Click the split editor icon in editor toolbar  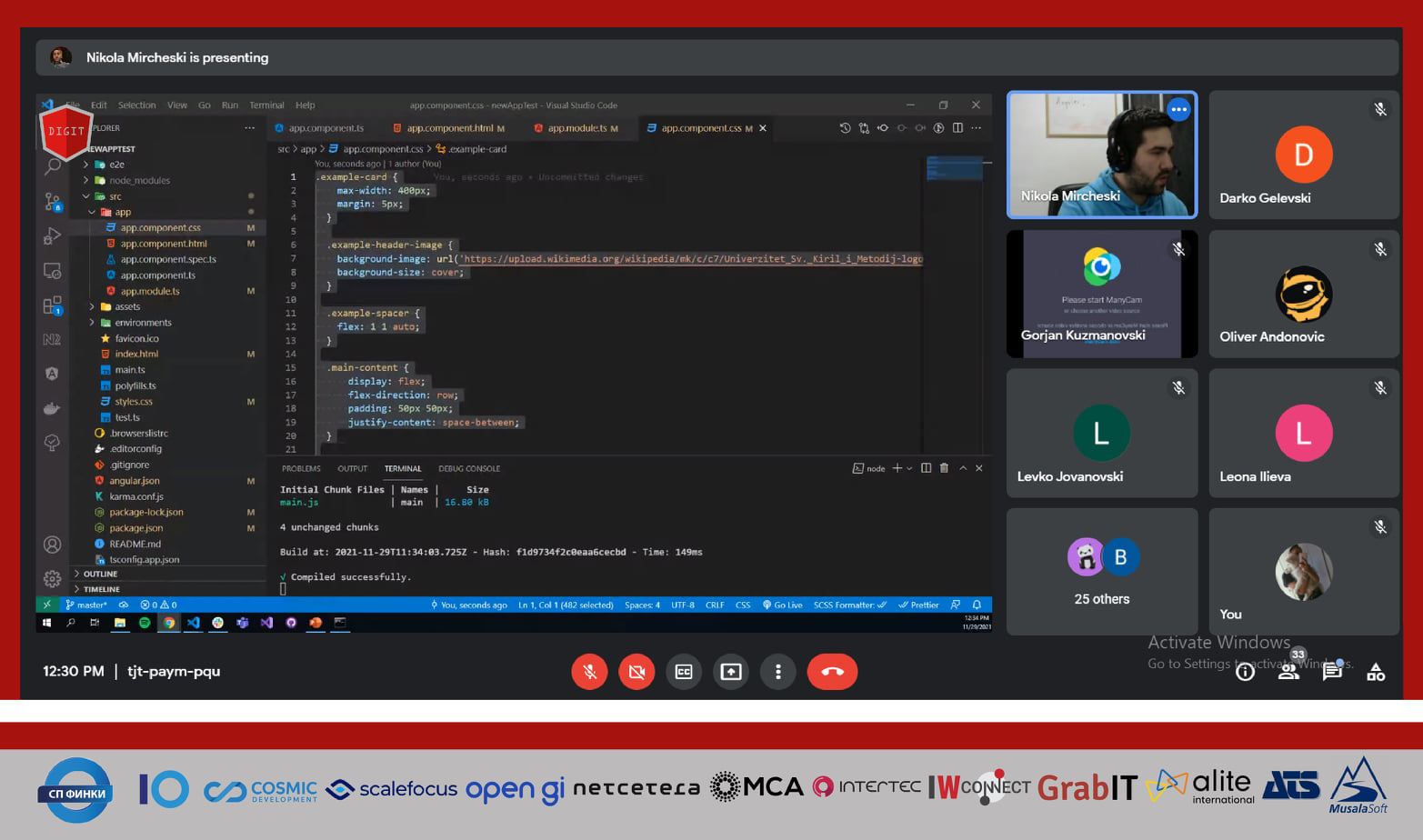(x=957, y=128)
